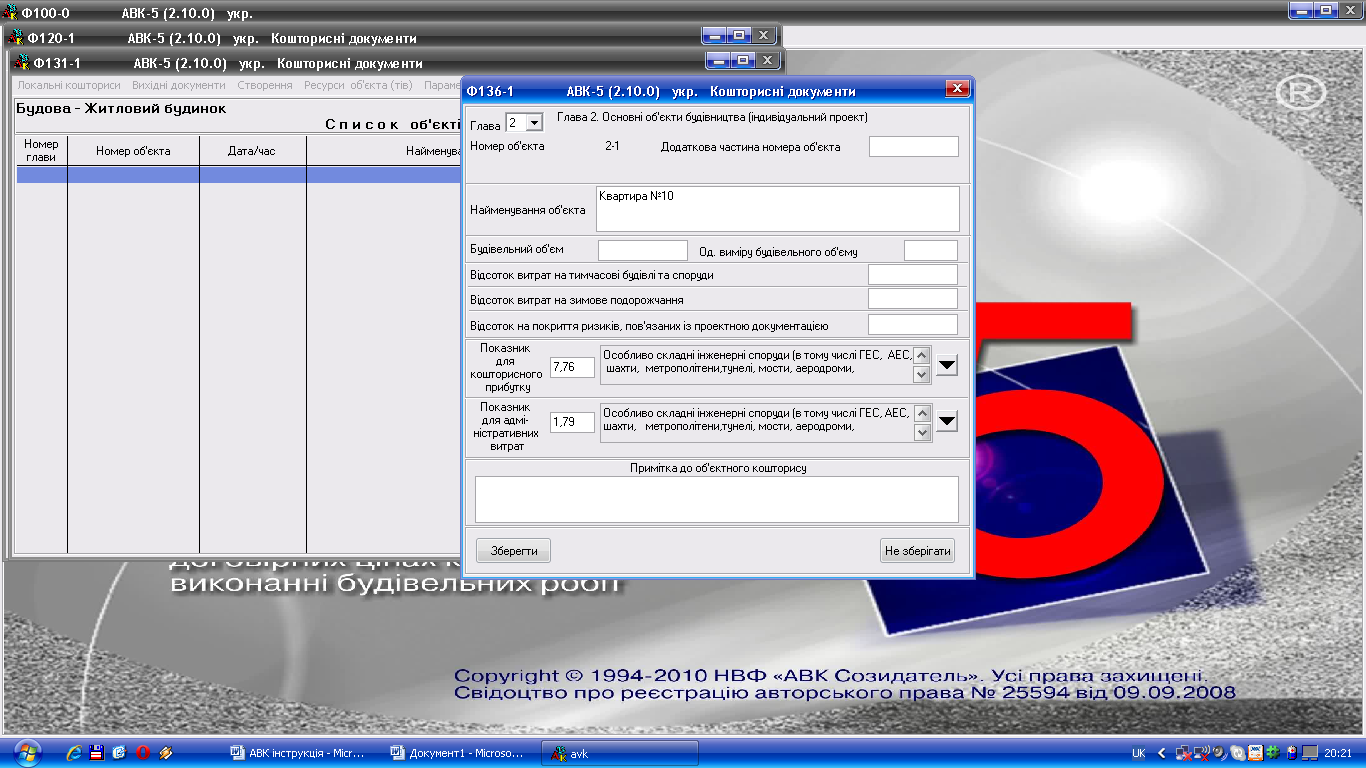Close the Ф100-0 main window
This screenshot has width=1366, height=768.
1351,11
